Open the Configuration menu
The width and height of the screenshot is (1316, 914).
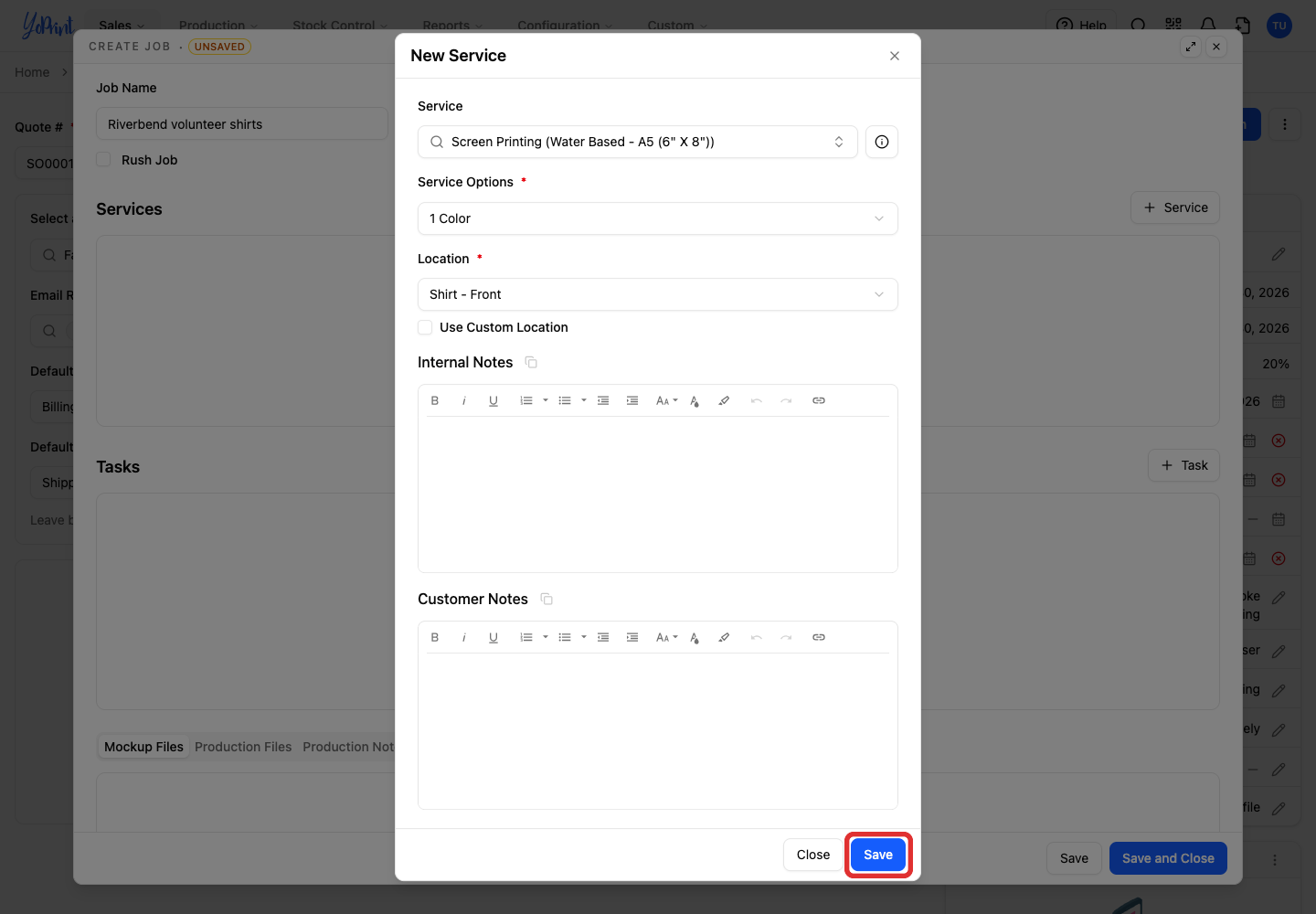tap(565, 25)
